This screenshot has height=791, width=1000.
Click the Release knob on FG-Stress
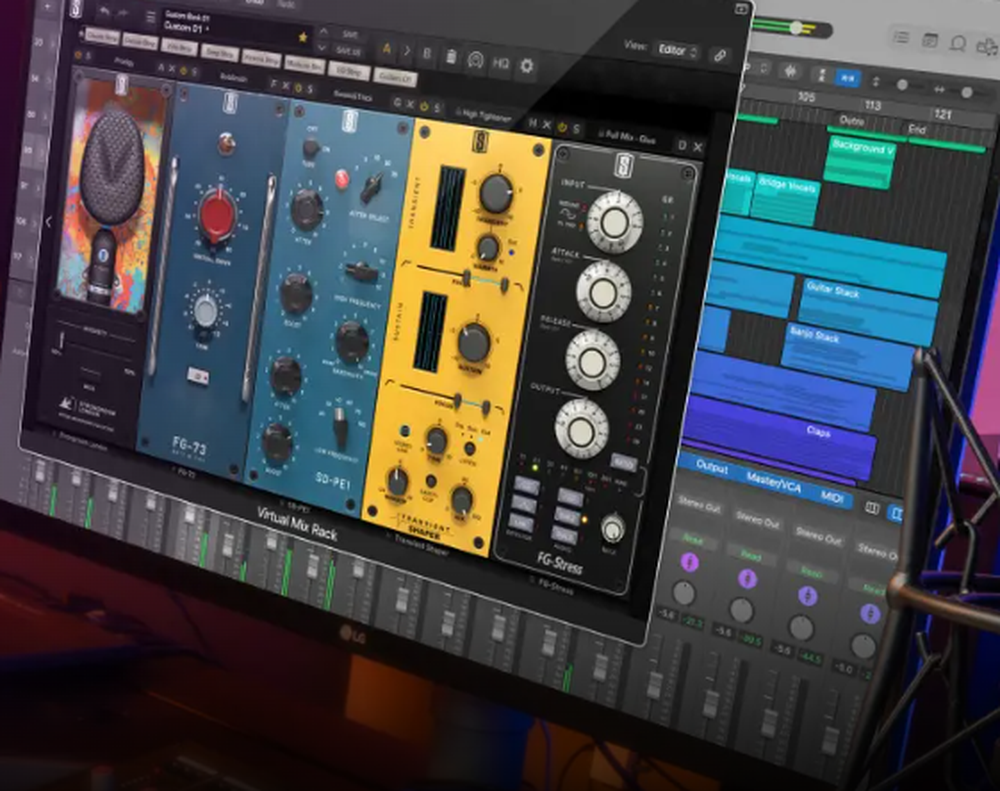click(592, 361)
